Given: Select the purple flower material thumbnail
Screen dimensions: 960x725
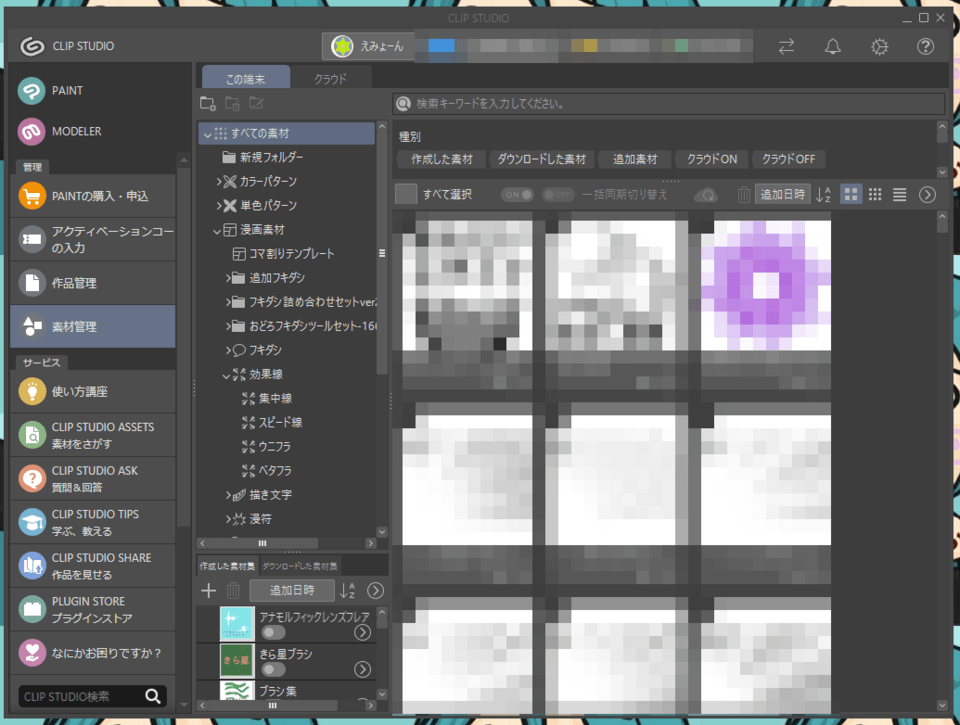Looking at the screenshot, I should click(x=765, y=285).
